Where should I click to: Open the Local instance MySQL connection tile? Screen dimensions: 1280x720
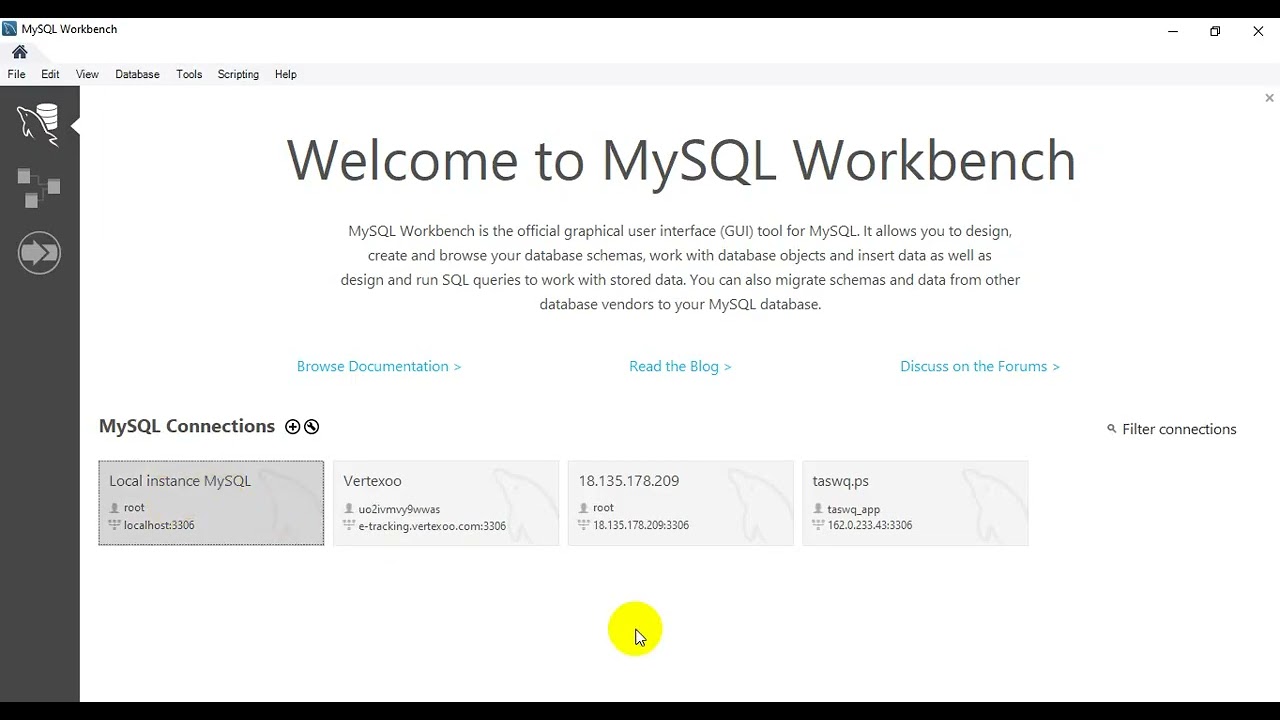211,503
